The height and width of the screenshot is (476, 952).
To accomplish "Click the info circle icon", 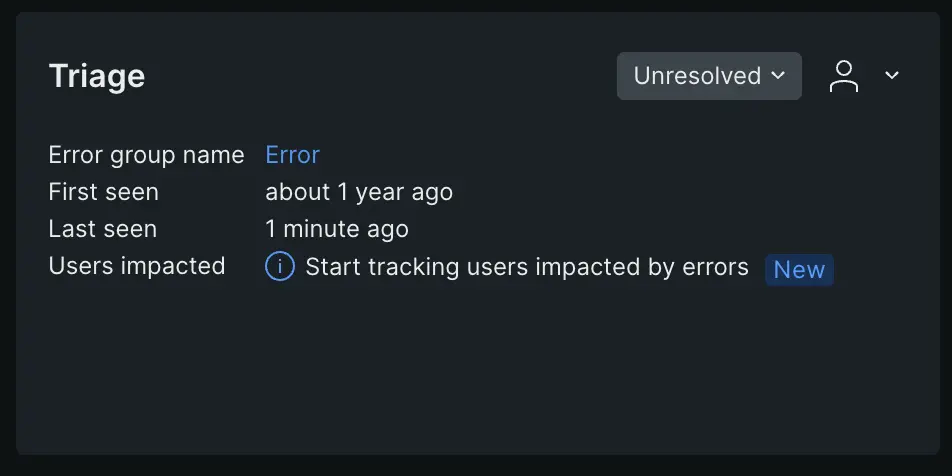I will pos(279,267).
